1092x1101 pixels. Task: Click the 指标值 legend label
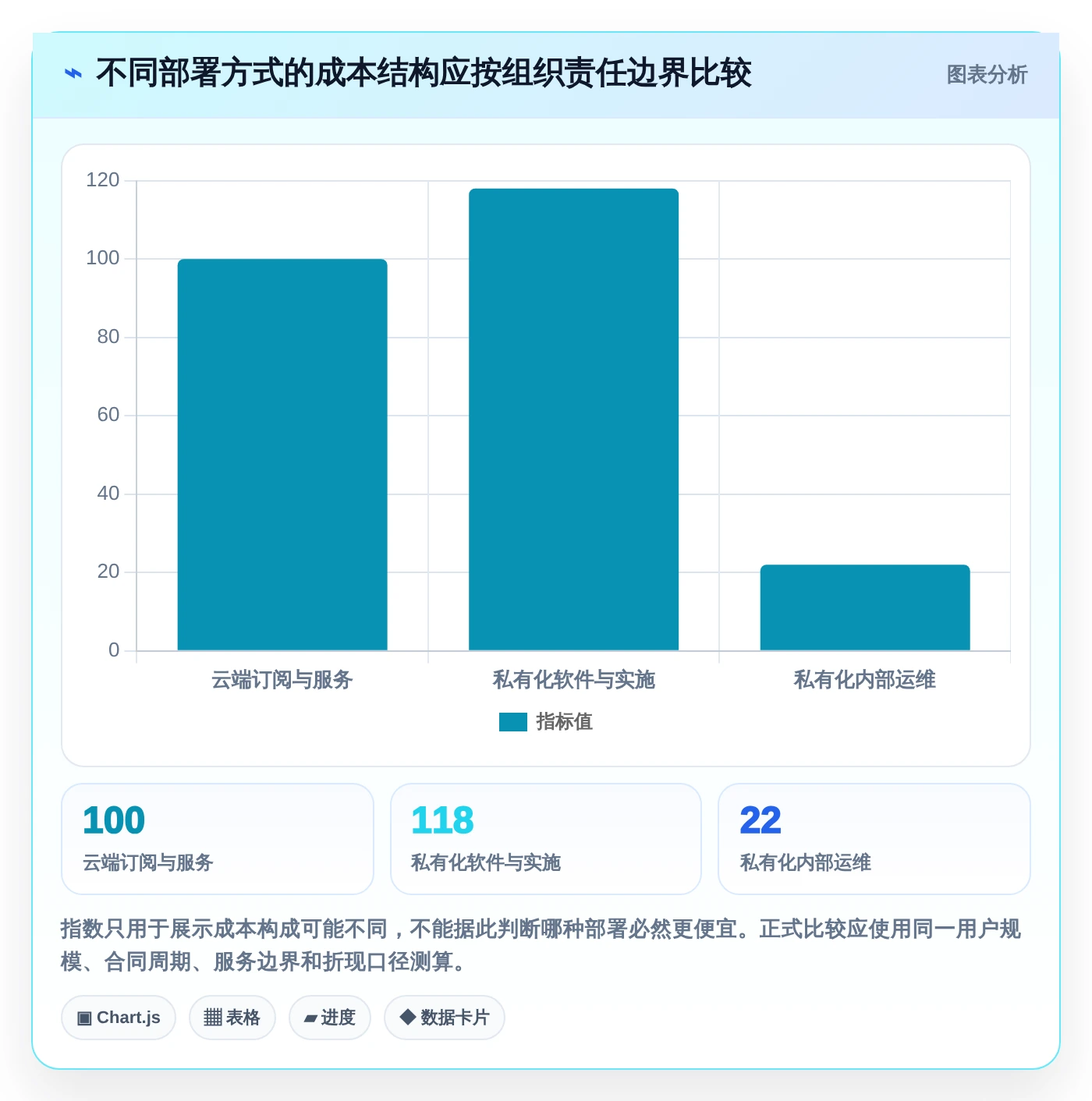tap(565, 722)
